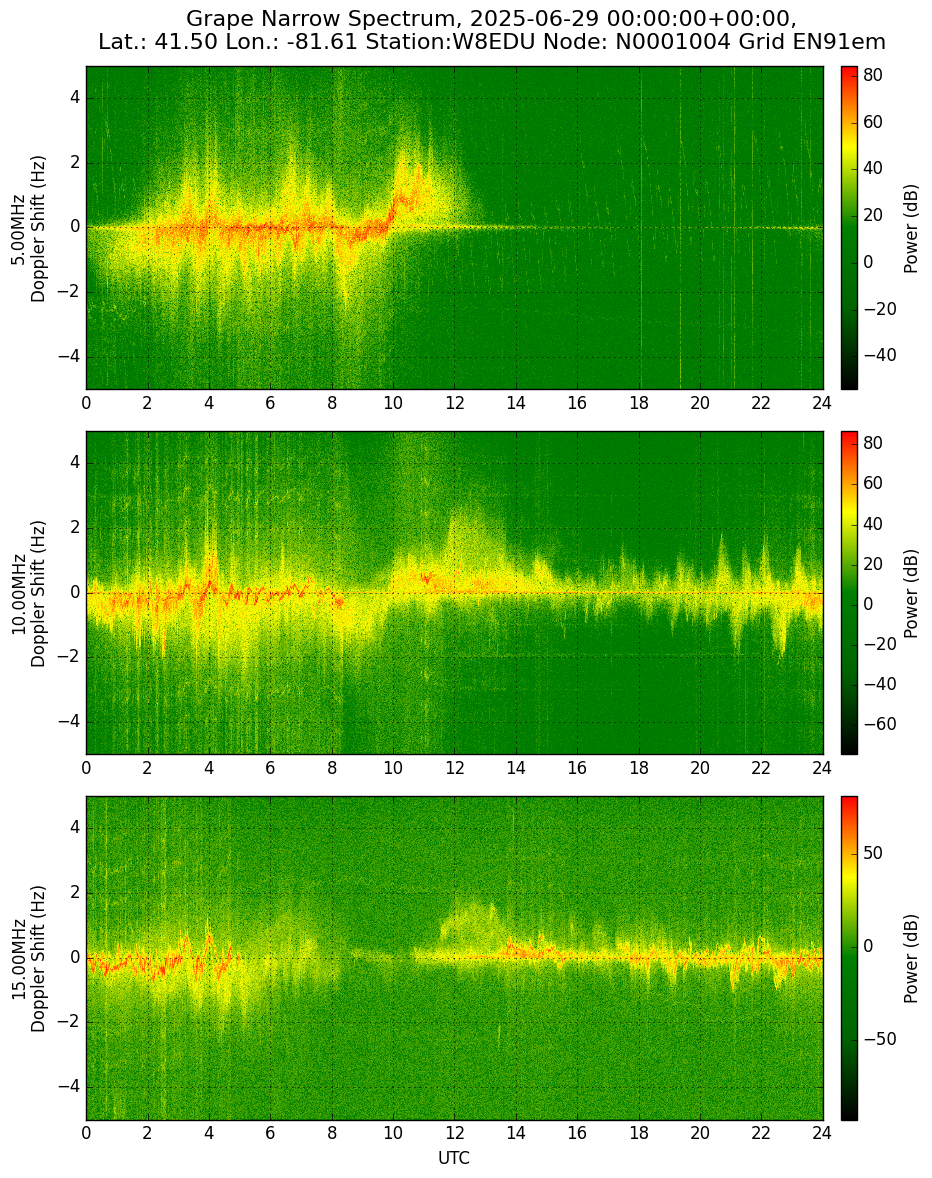Image resolution: width=932 pixels, height=1178 pixels.
Task: Select the 15.00MHz Doppler Shift axis label
Action: coord(27,959)
